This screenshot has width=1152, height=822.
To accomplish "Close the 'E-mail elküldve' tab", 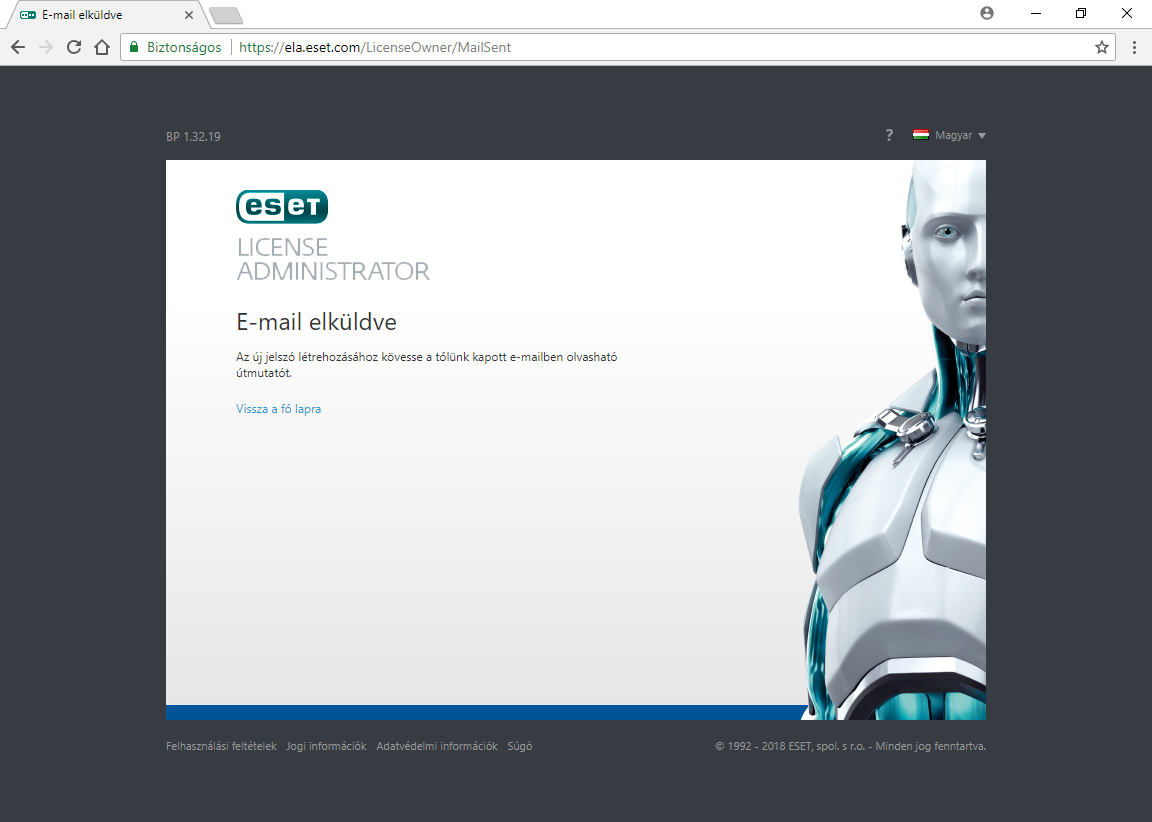I will pos(189,15).
